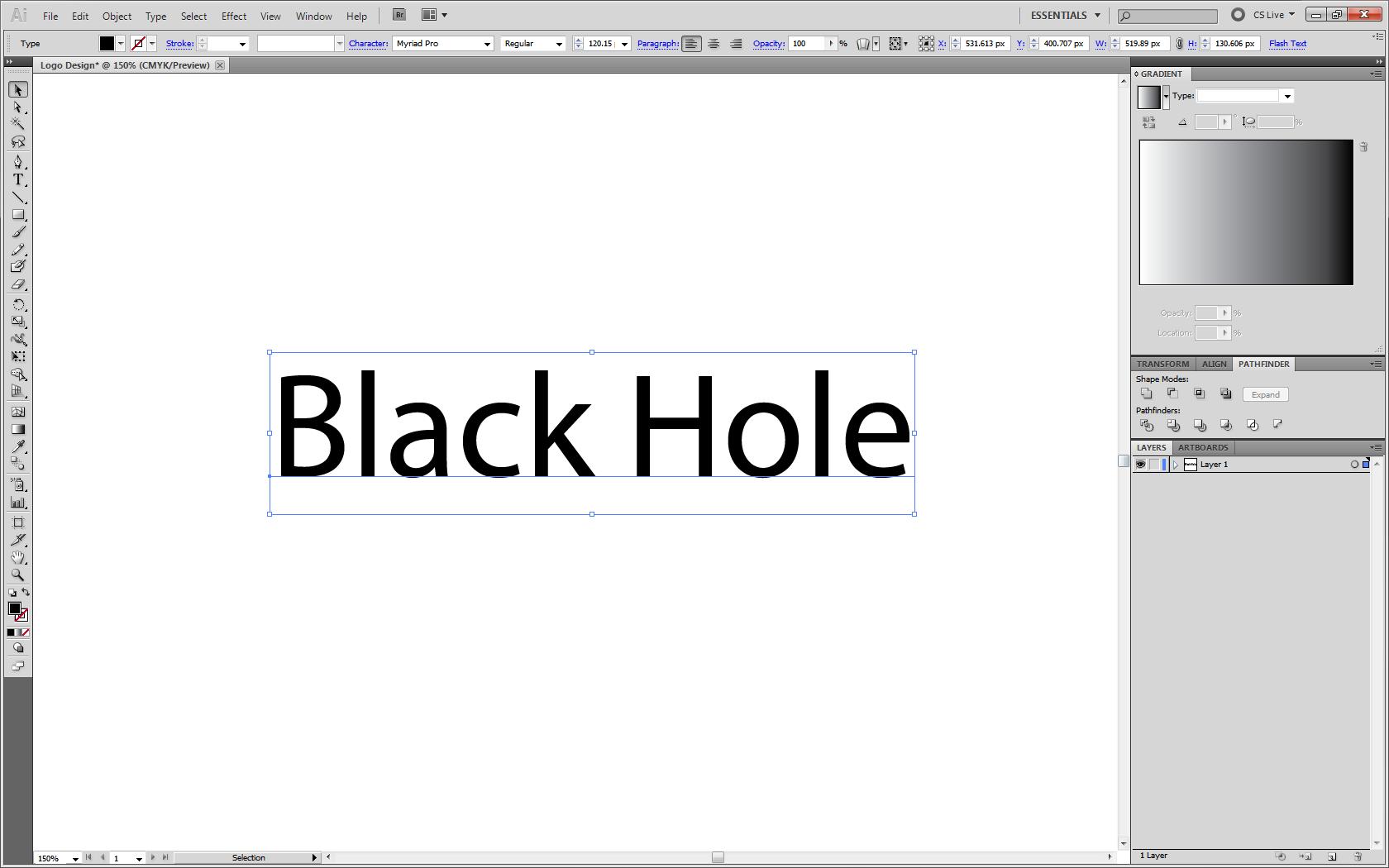This screenshot has width=1389, height=868.
Task: Click the Stroke link in control bar
Action: [x=179, y=44]
